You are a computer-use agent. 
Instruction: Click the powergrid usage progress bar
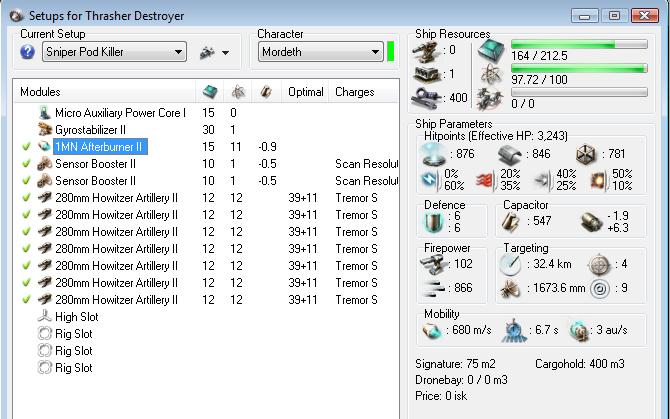coord(579,68)
